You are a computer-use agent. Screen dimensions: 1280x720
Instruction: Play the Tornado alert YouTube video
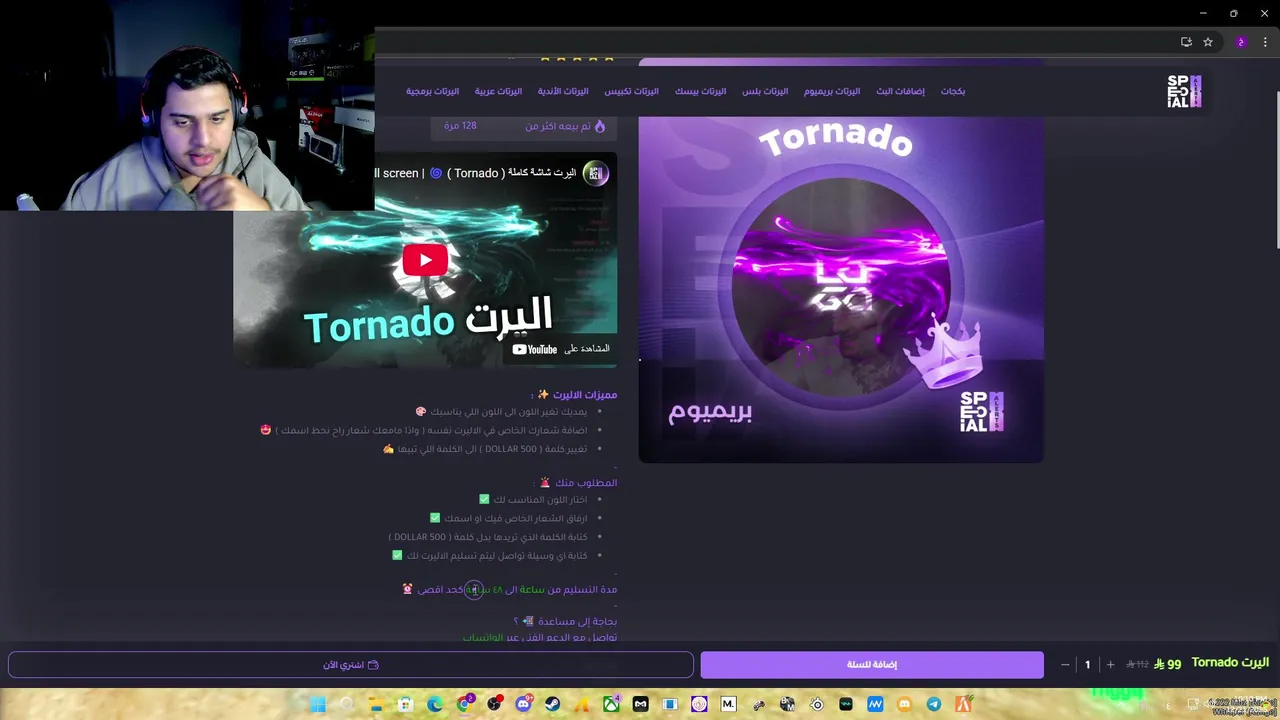coord(425,261)
